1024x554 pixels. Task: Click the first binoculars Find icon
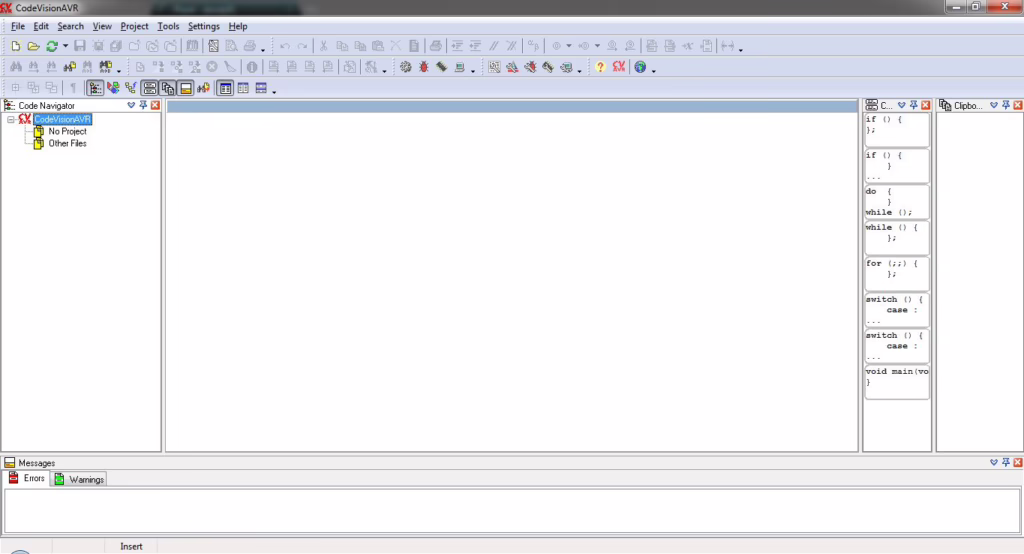(x=16, y=67)
